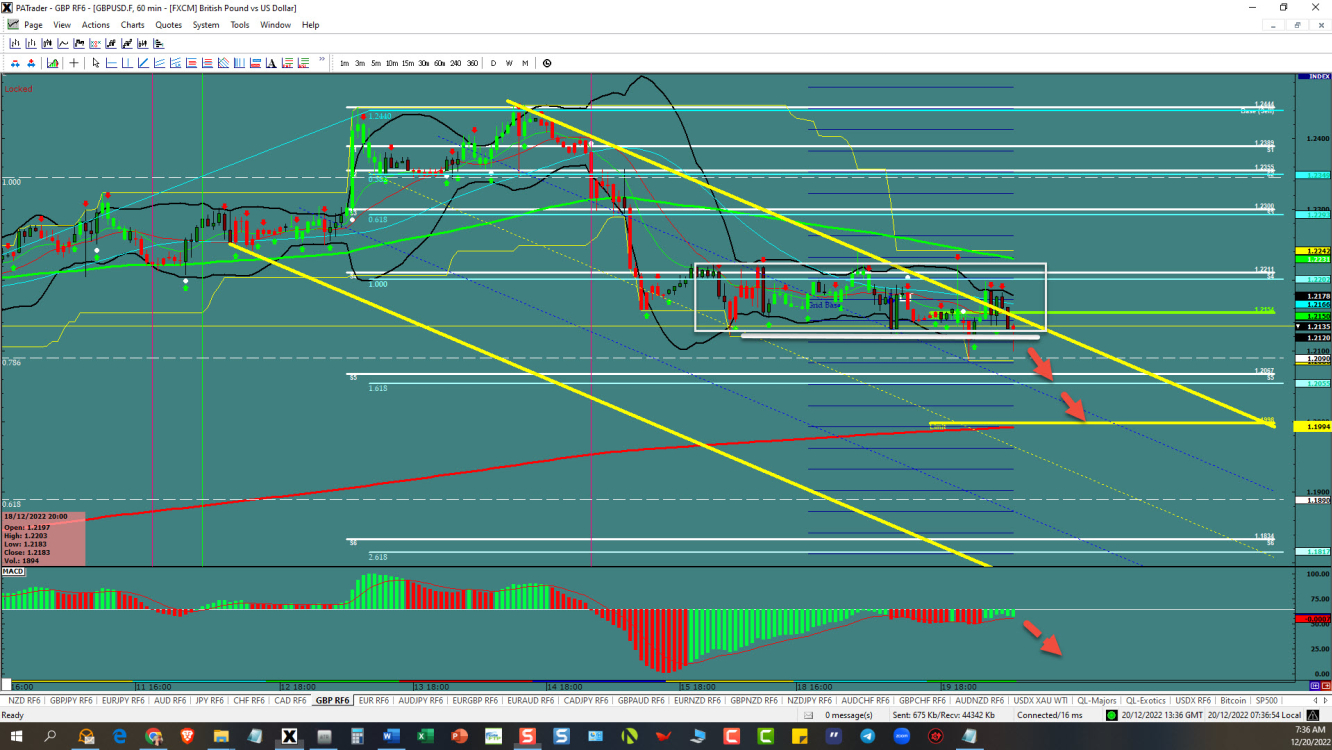1332x750 pixels.
Task: Open the QL-Majors tab
Action: click(1097, 700)
